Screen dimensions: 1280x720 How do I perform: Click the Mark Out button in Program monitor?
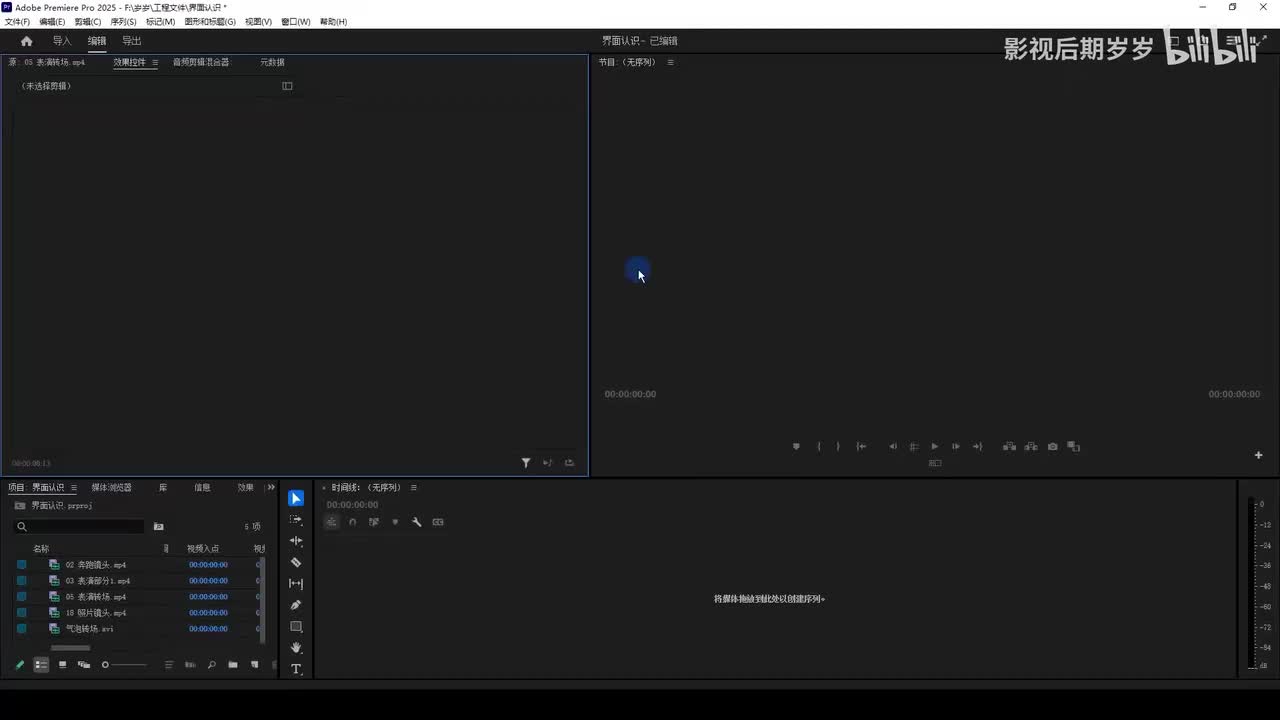838,447
